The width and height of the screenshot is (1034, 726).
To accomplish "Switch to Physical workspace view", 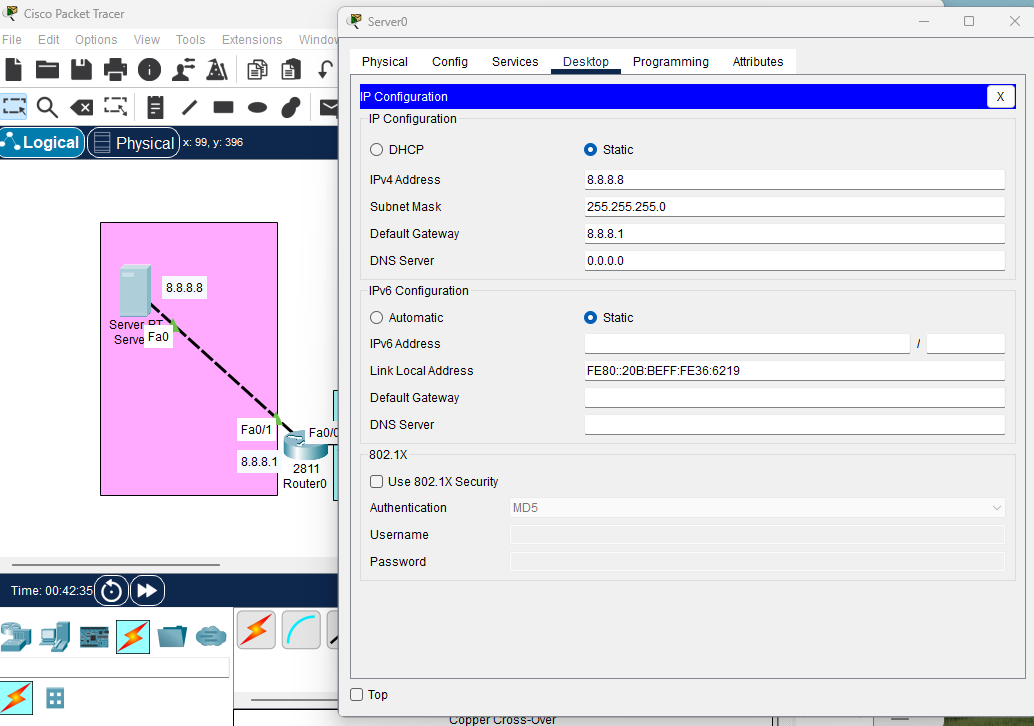I will pos(134,142).
